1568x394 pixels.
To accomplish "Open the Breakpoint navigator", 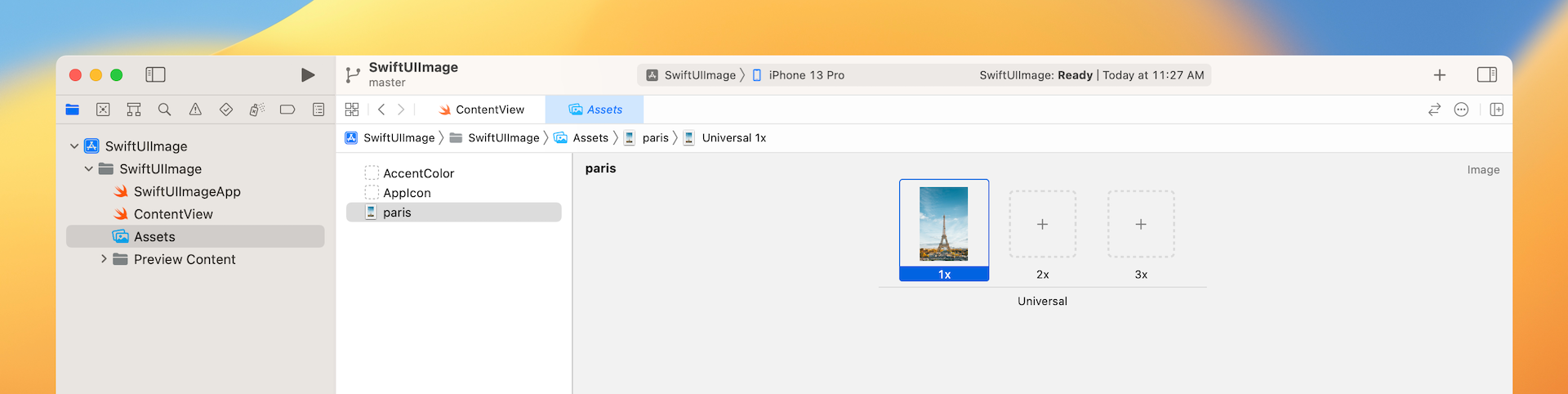I will click(287, 110).
